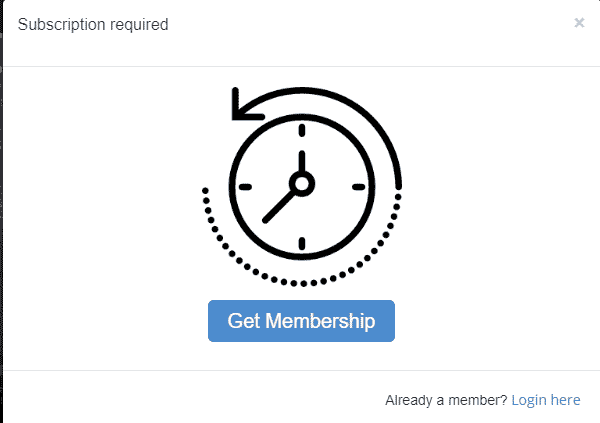Image resolution: width=600 pixels, height=423 pixels.
Task: Click the clock's short vertical hand
Action: click(x=302, y=162)
